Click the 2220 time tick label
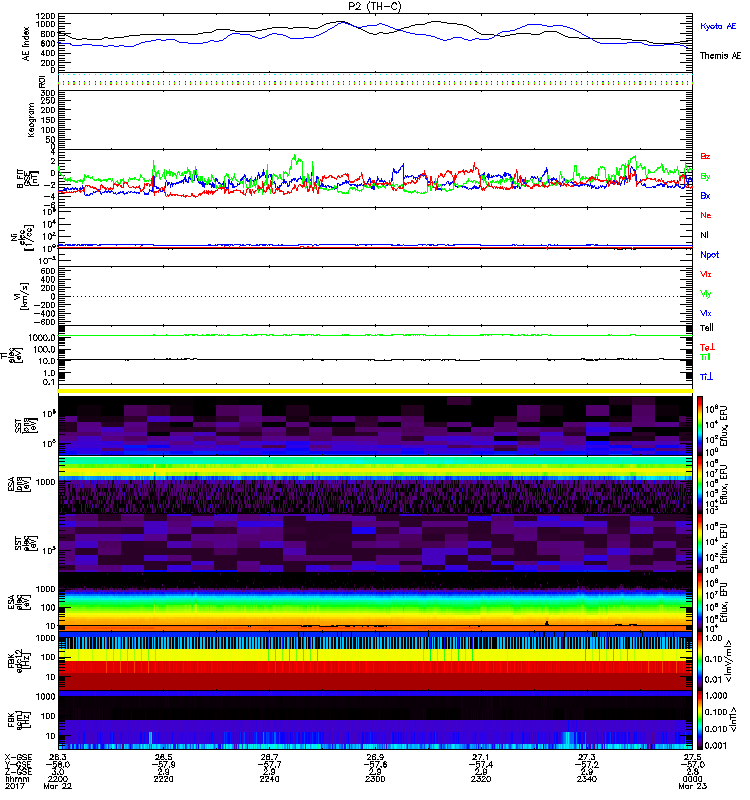Viewport: 750px width, 800px height. coord(163,779)
